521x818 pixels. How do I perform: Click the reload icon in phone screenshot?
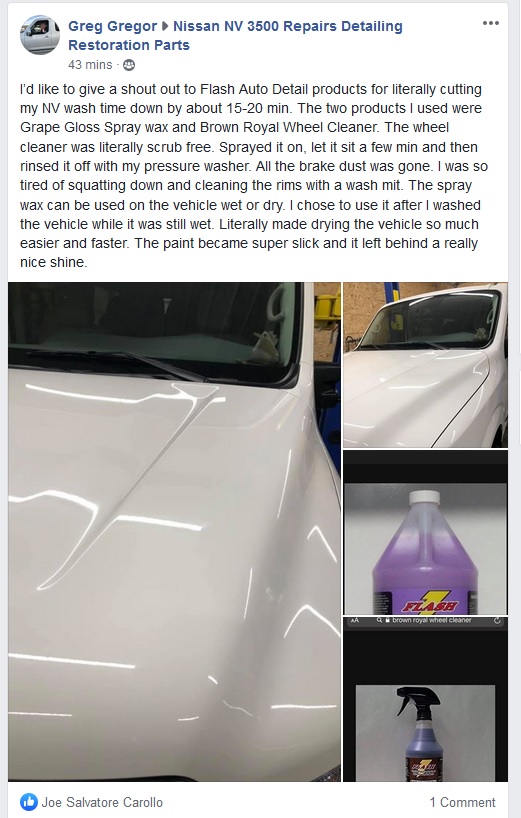[x=497, y=620]
